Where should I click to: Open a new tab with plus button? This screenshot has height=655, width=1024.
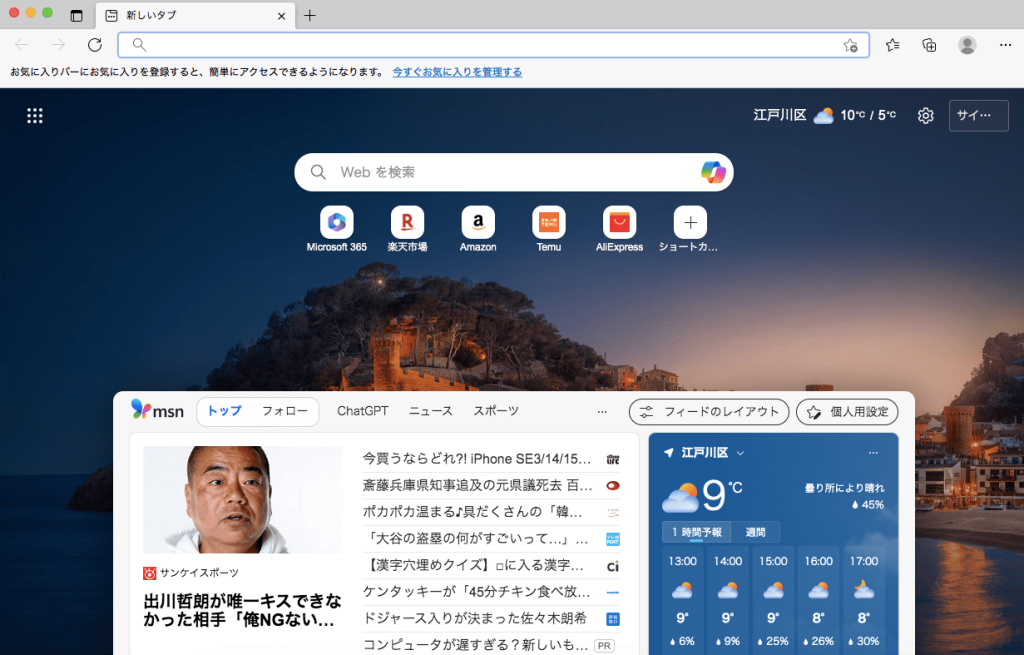click(310, 15)
